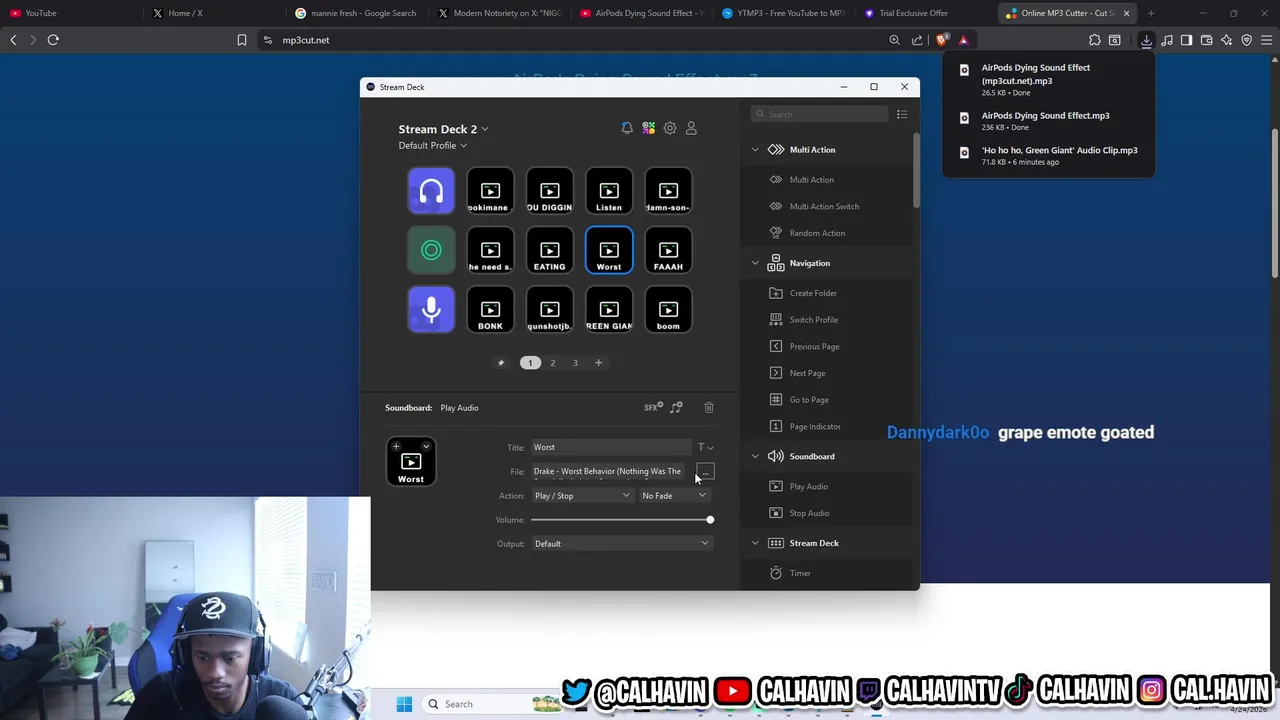Image resolution: width=1280 pixels, height=720 pixels.
Task: Open the Default Profile dropdown
Action: (x=432, y=146)
